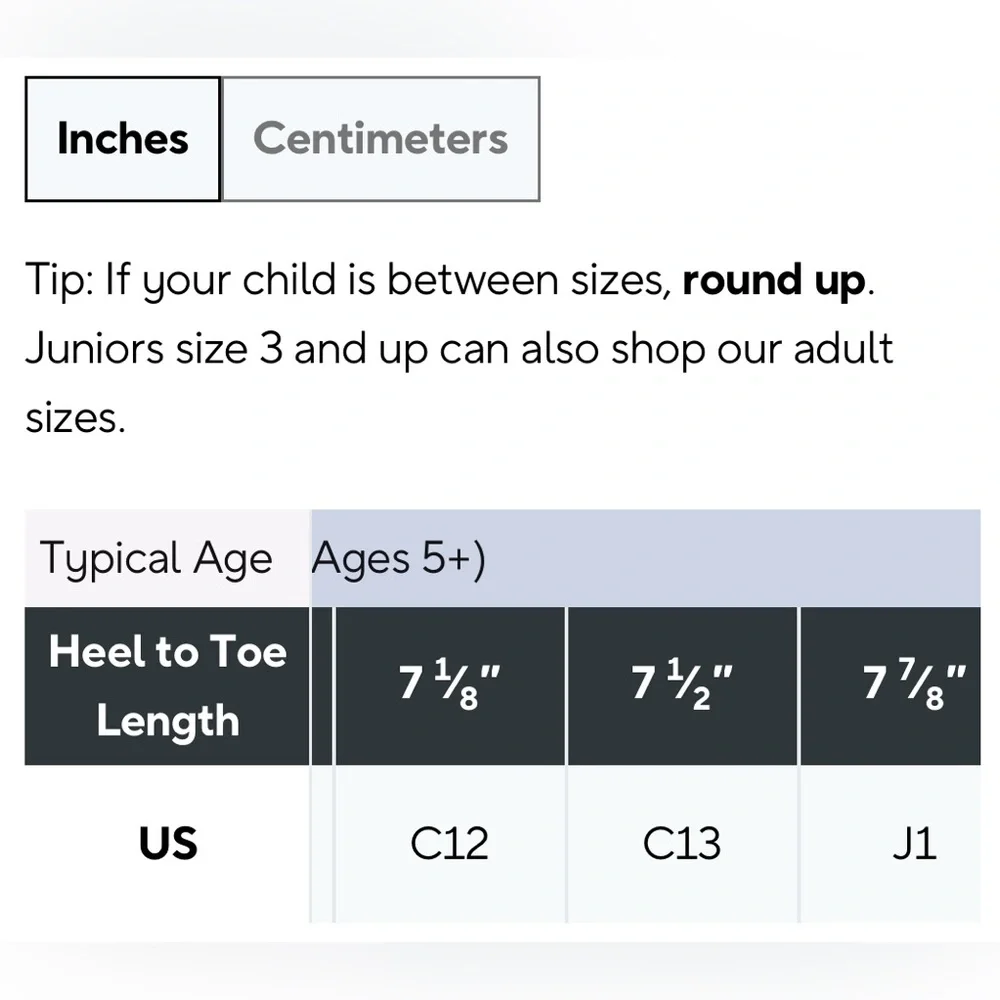Click the Typical Age row label
1000x1000 pixels.
(156, 559)
